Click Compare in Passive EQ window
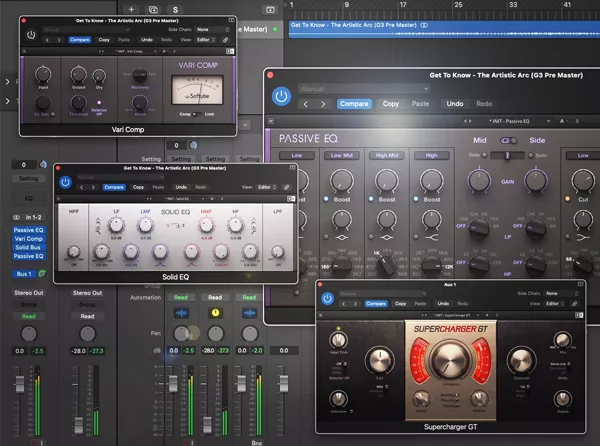The image size is (600, 446). click(354, 104)
